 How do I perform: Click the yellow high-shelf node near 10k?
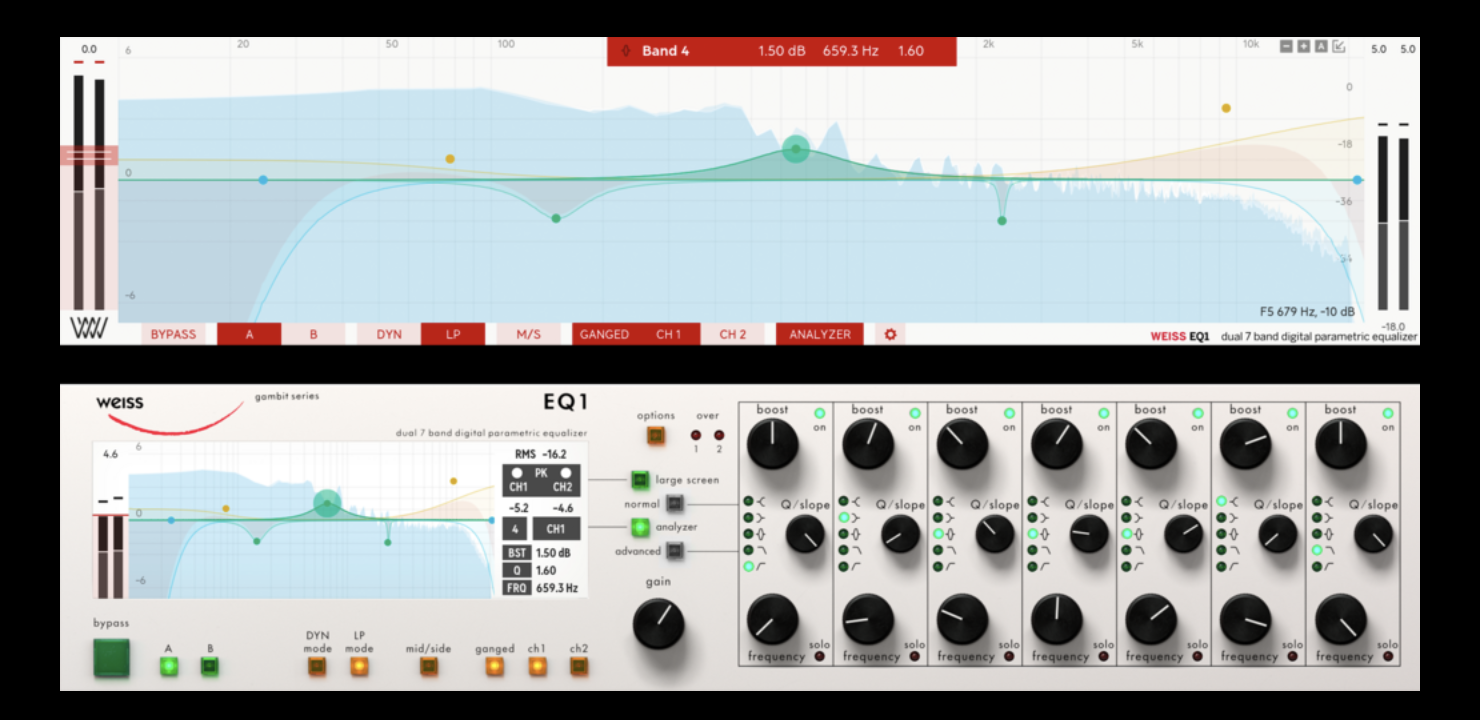1226,108
